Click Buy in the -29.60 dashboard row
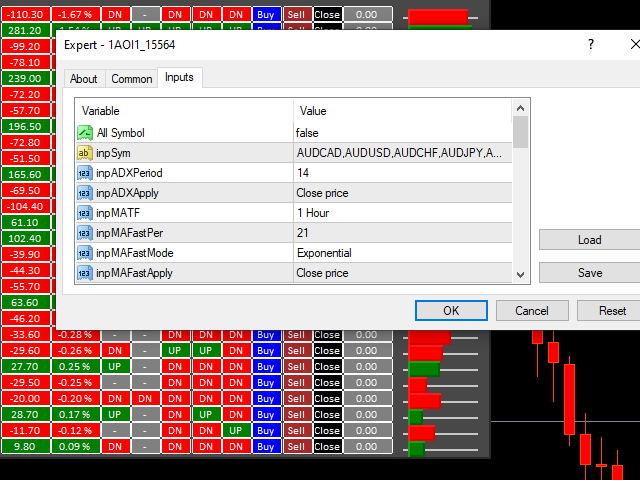This screenshot has height=480, width=640. (266, 351)
